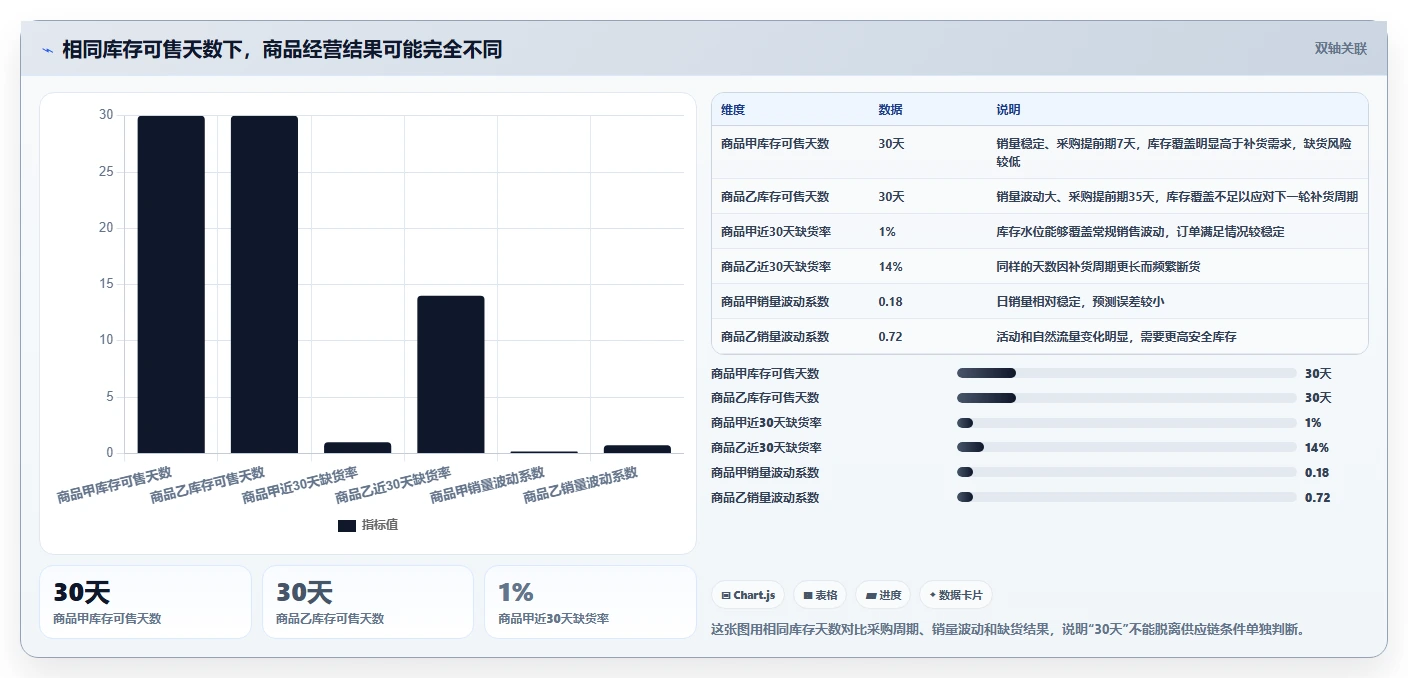
Task: Click the 14% value in table
Action: (x=890, y=267)
